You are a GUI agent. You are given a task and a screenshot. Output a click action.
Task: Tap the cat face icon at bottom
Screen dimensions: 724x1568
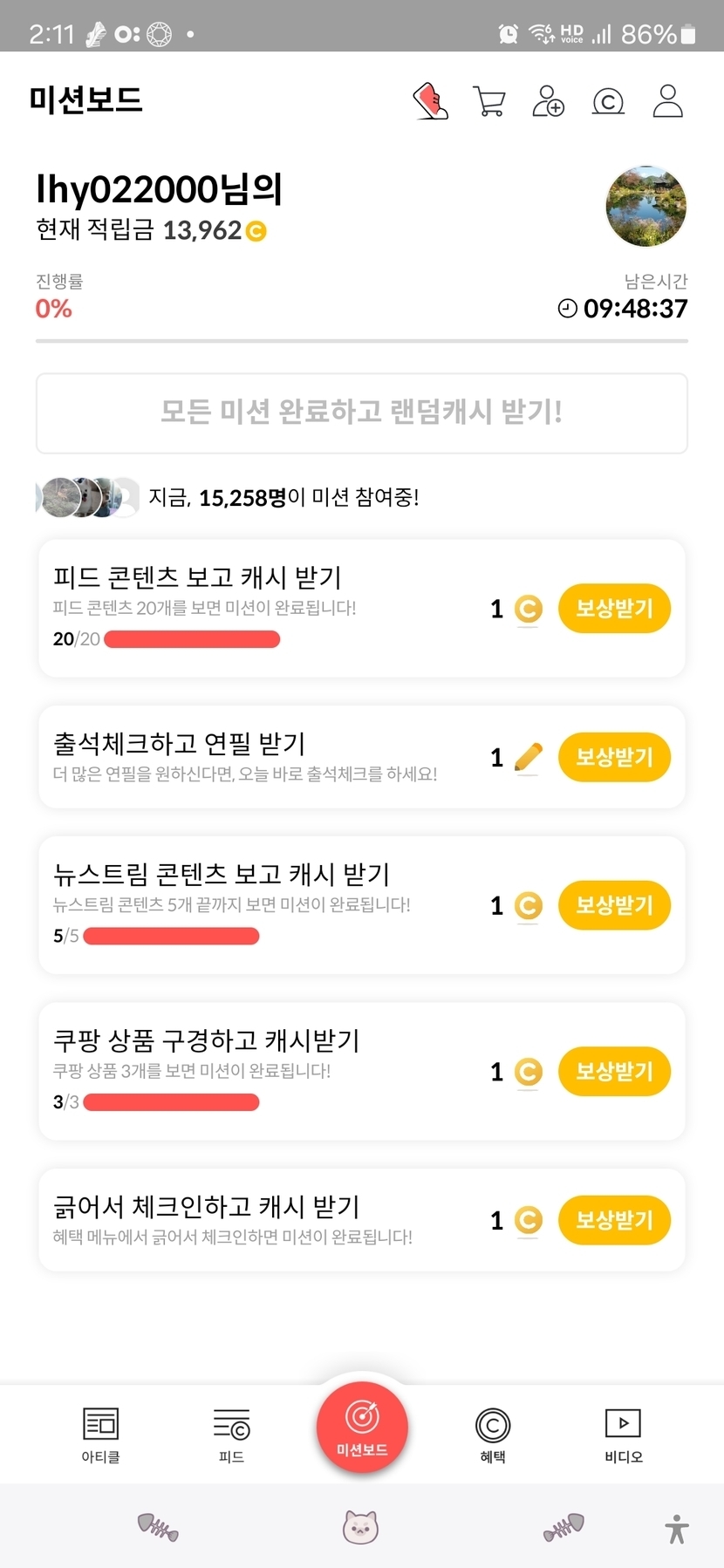tap(360, 1527)
